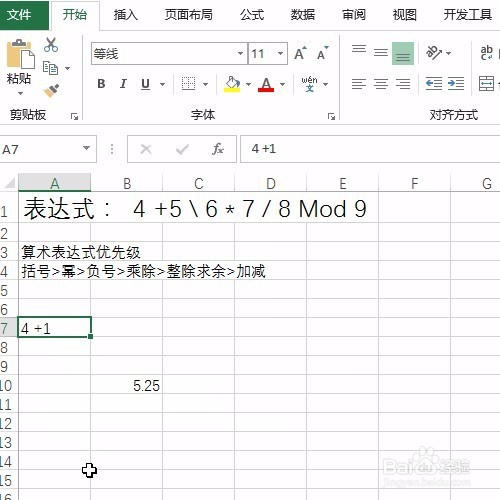The image size is (500, 500).
Task: Toggle middle vertical alignment
Action: click(381, 53)
